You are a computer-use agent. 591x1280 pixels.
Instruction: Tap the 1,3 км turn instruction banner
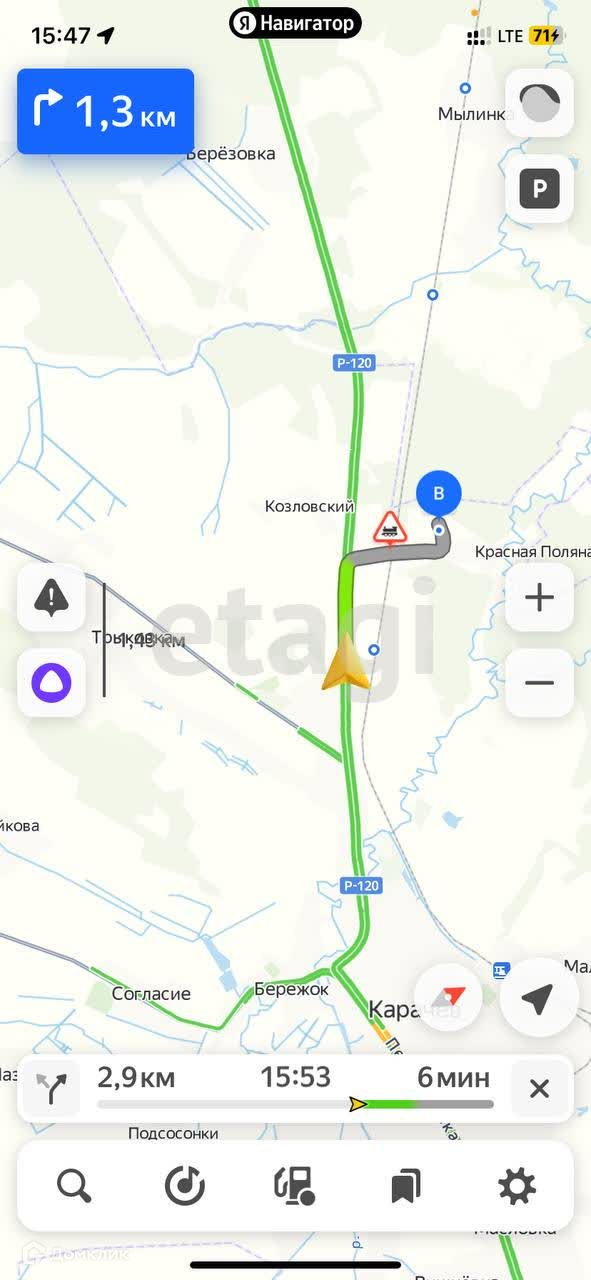(x=105, y=111)
